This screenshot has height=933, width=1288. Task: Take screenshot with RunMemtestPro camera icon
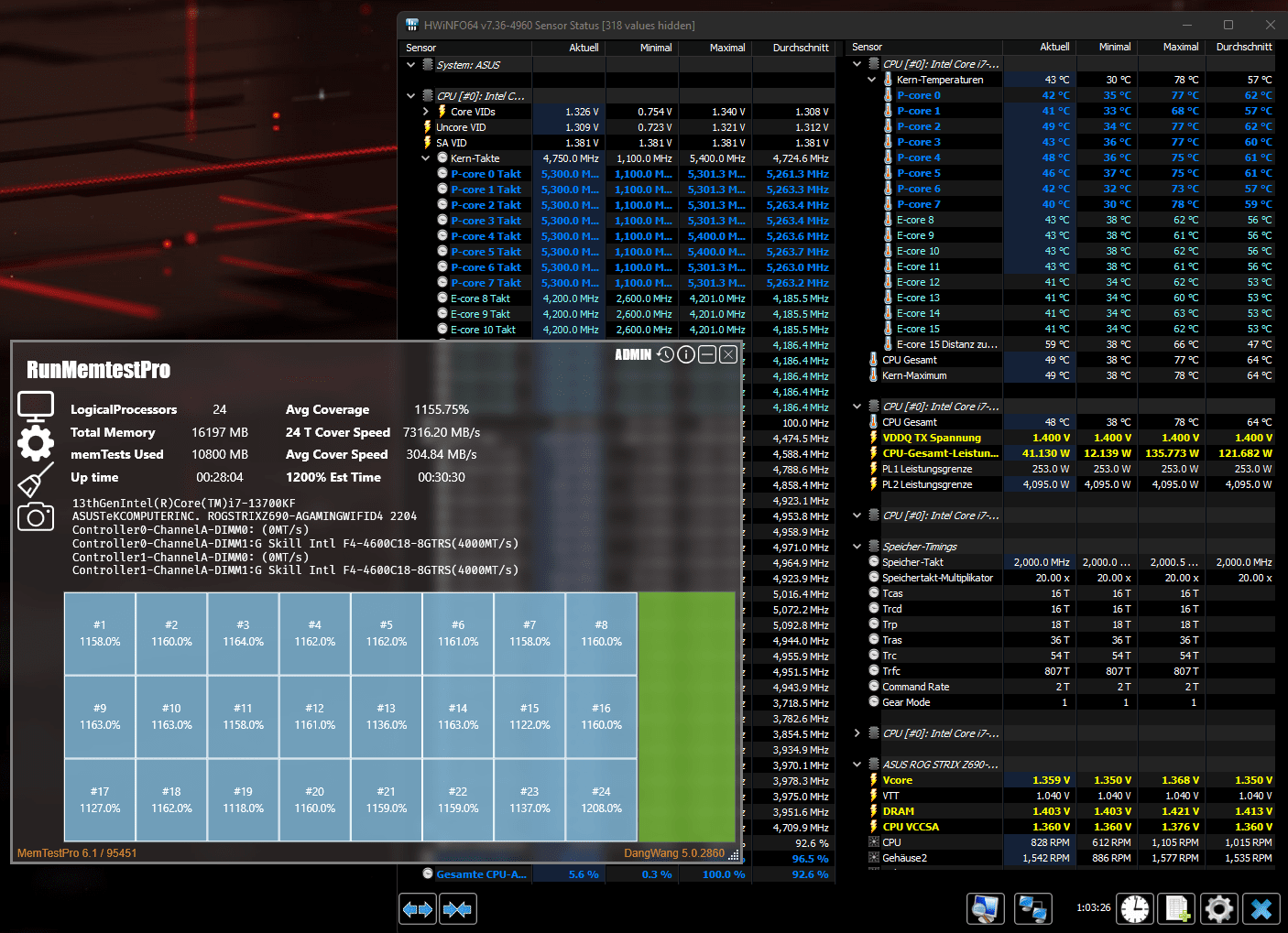click(x=36, y=517)
